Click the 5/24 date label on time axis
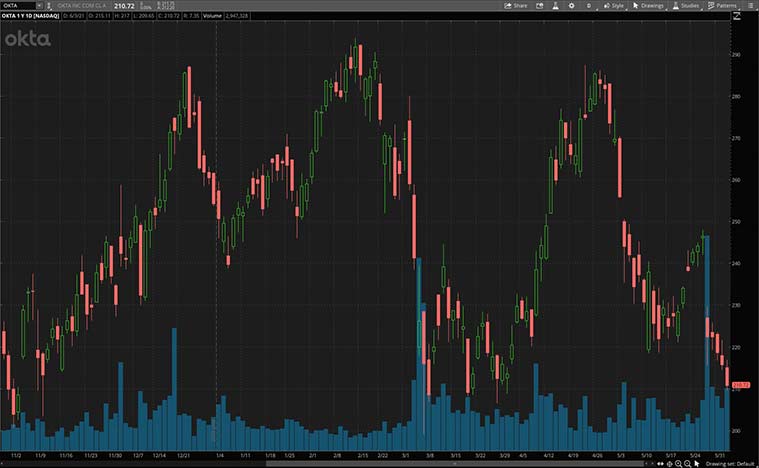The height and width of the screenshot is (468, 759). (695, 456)
